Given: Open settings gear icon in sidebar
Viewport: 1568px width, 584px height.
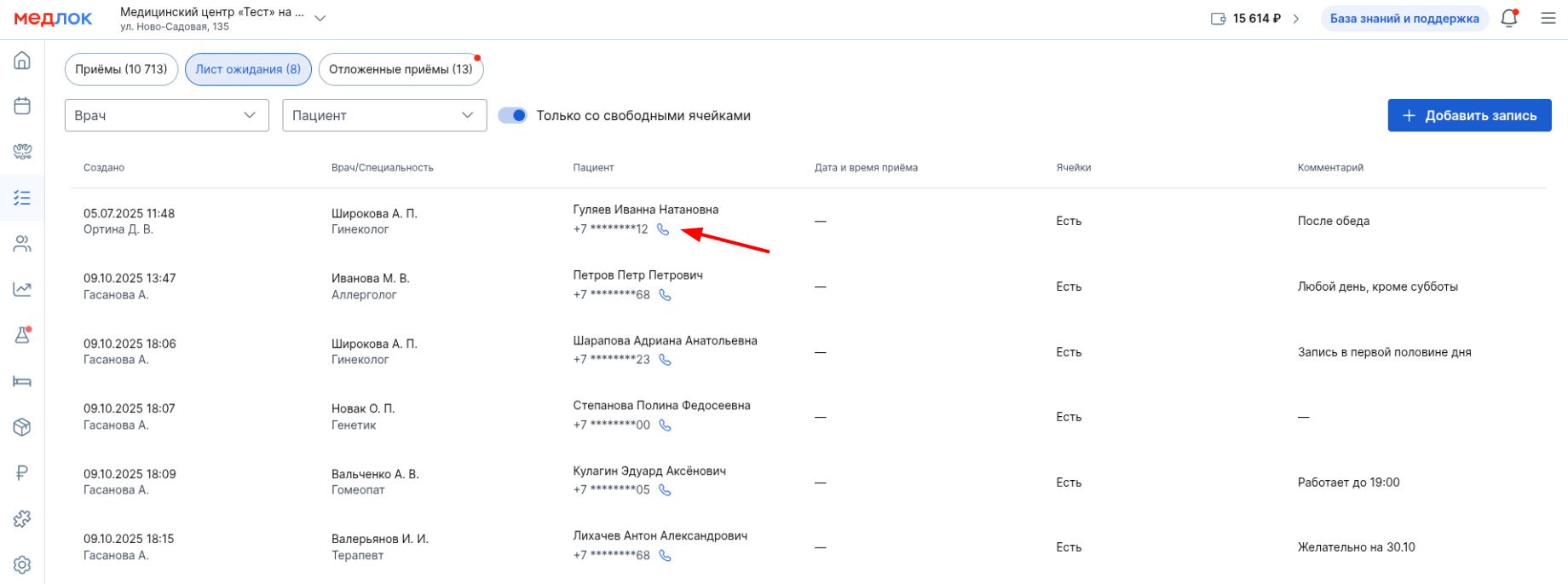Looking at the screenshot, I should coord(22,564).
